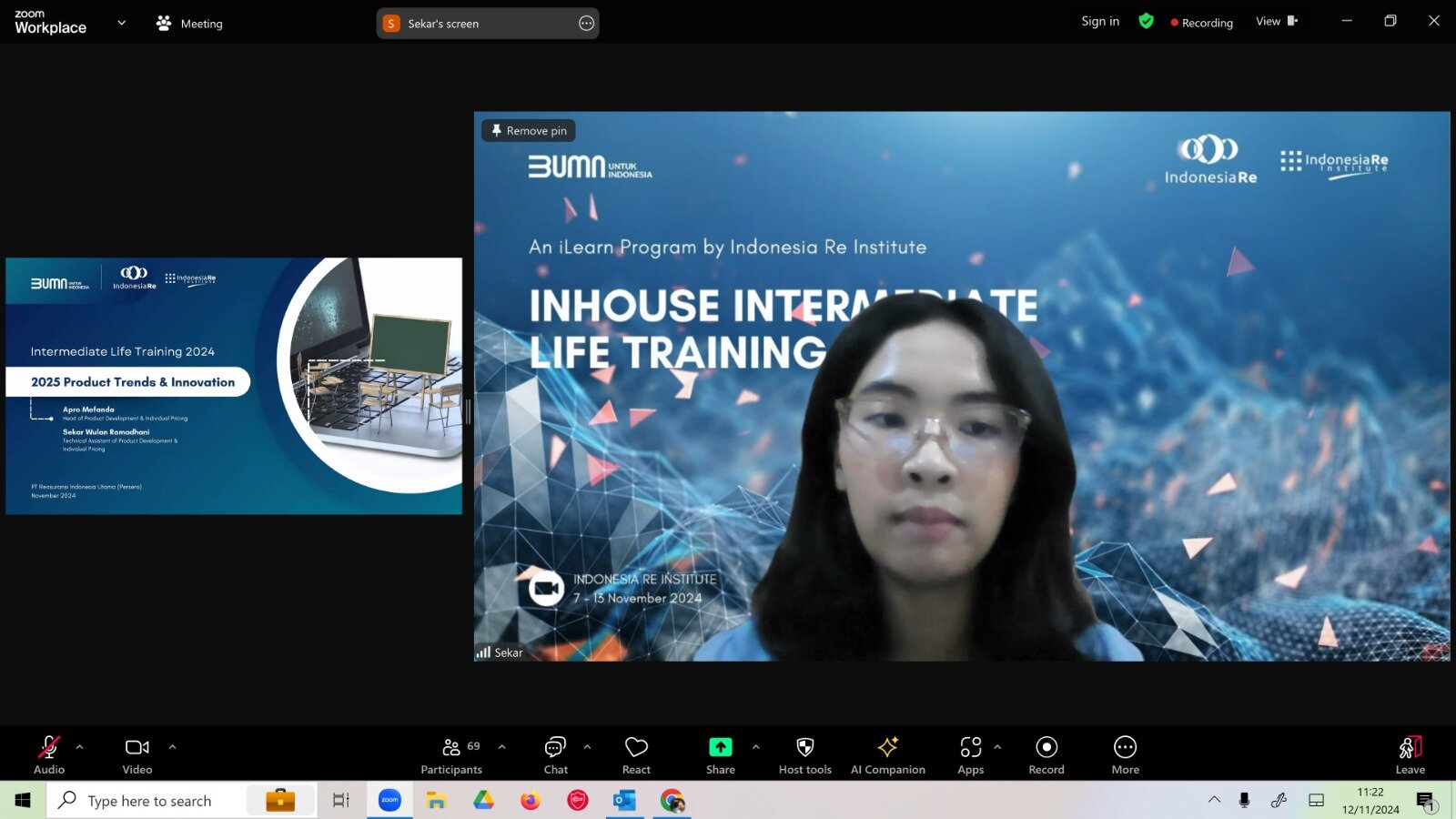Open Zoom from the taskbar

[389, 801]
